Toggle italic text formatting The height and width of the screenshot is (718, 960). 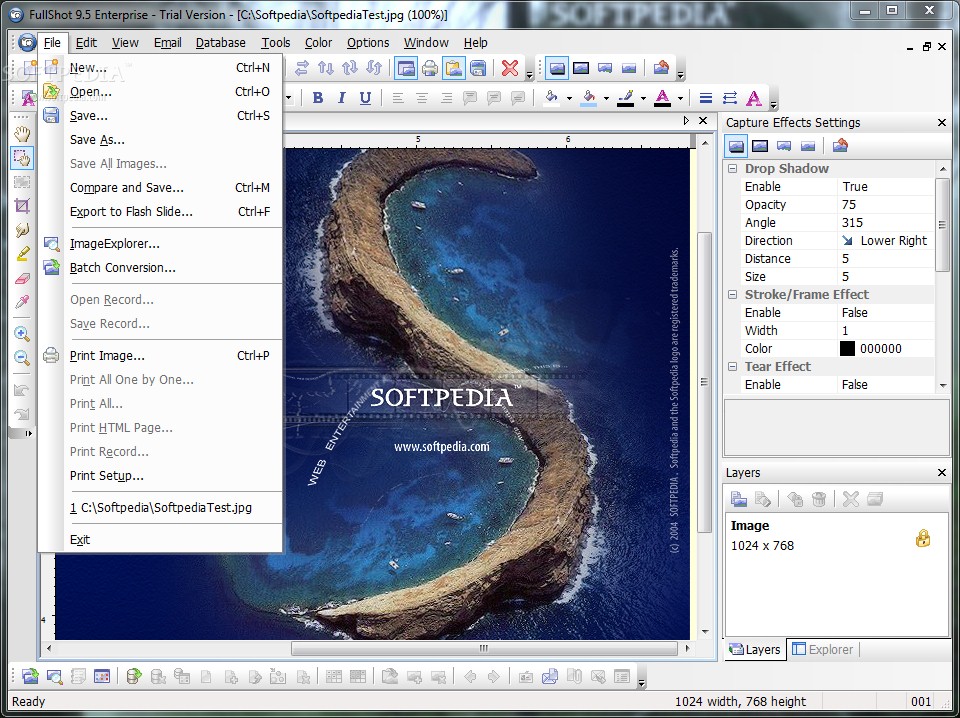(342, 98)
